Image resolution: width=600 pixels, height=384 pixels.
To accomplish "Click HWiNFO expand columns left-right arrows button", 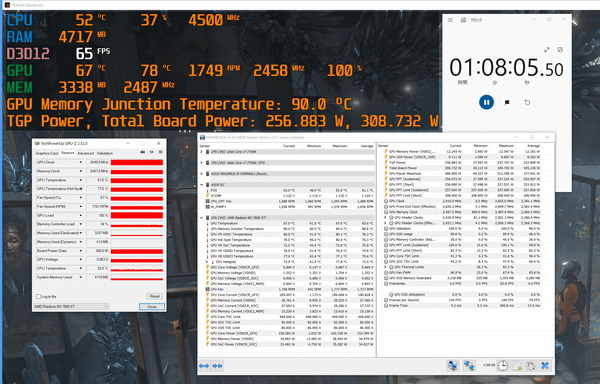I will [204, 366].
